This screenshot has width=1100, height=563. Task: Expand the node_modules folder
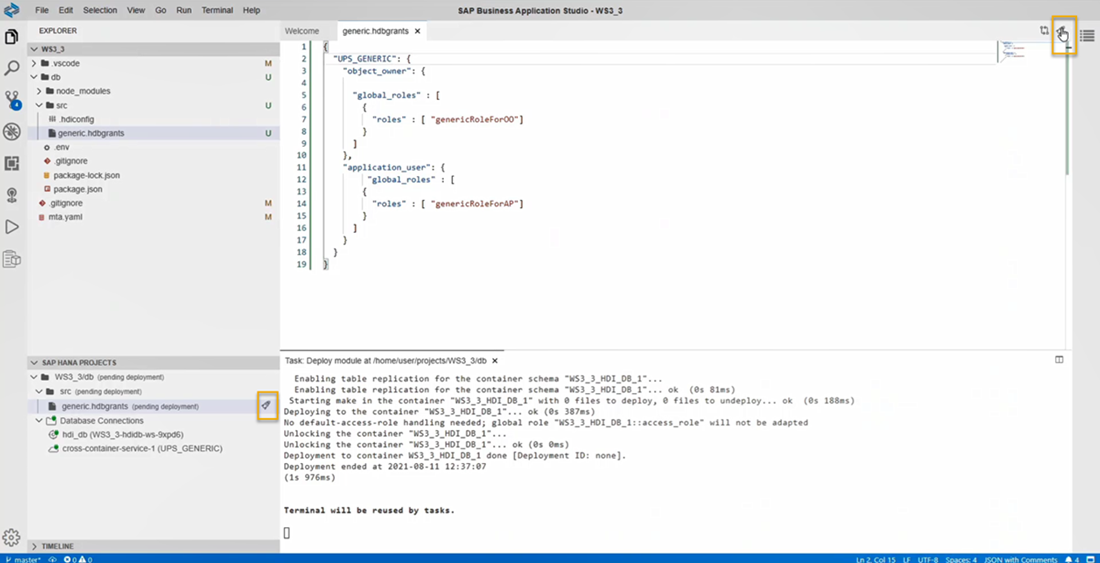[x=40, y=91]
